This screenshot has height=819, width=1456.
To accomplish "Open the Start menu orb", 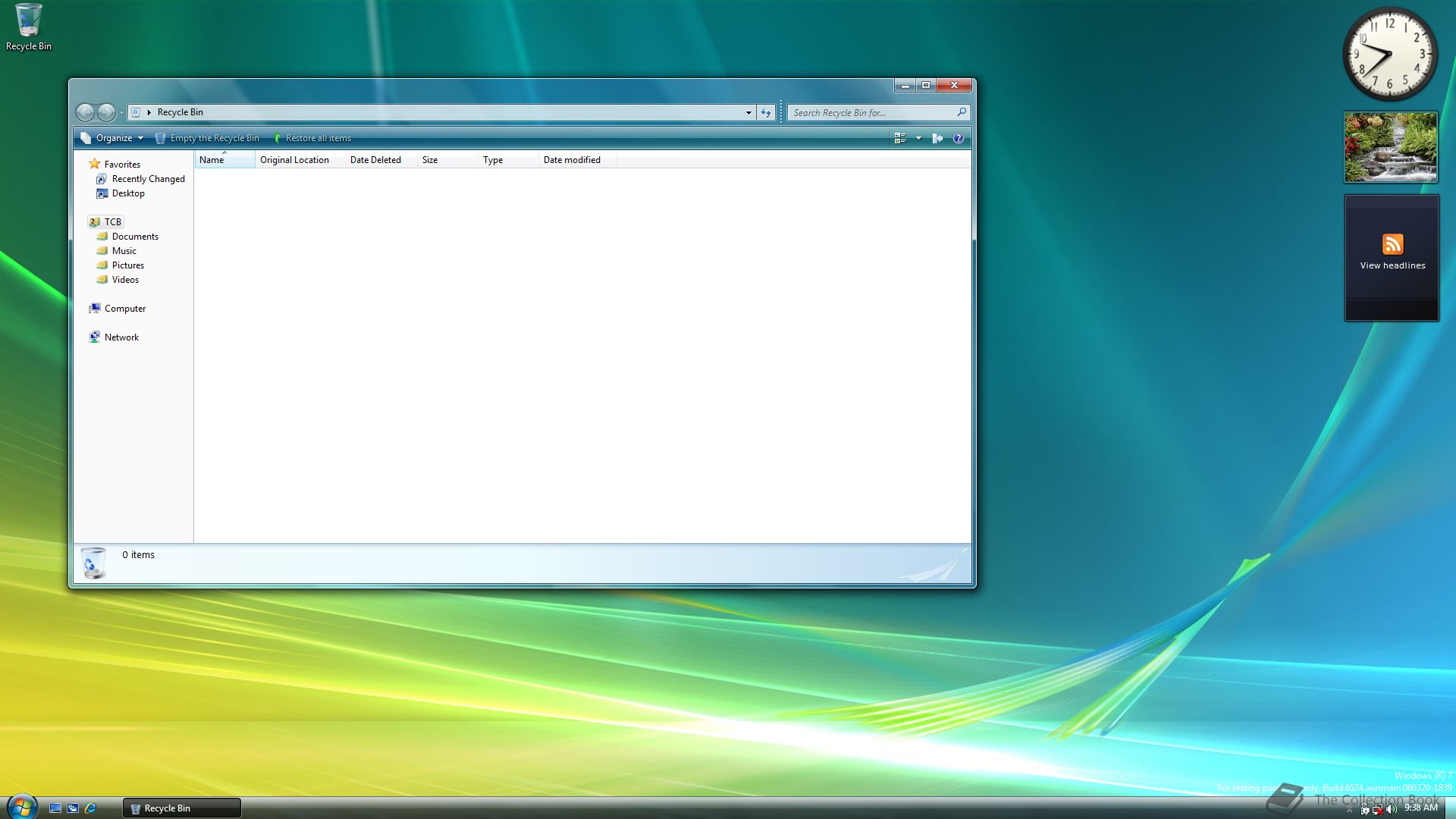I will (x=22, y=806).
